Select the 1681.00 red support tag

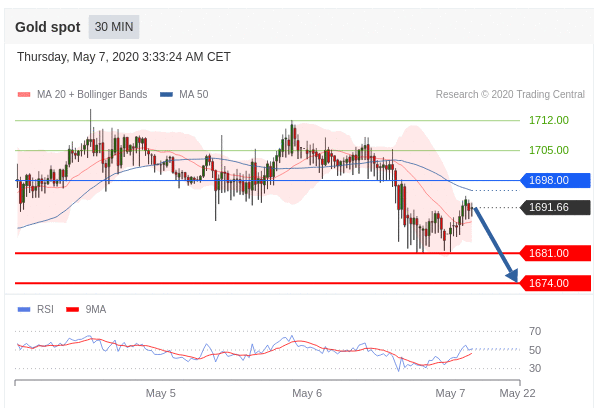click(555, 253)
